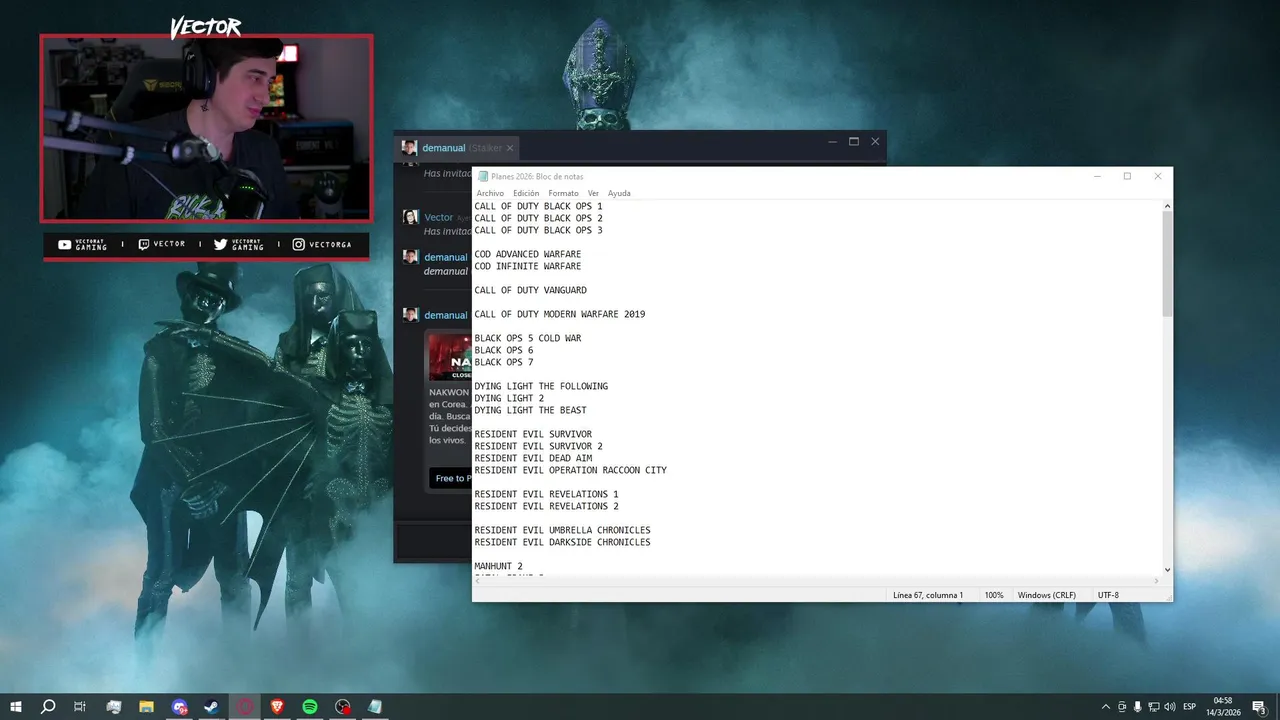Click the Notepad icon in the title bar
1280x720 pixels.
483,176
